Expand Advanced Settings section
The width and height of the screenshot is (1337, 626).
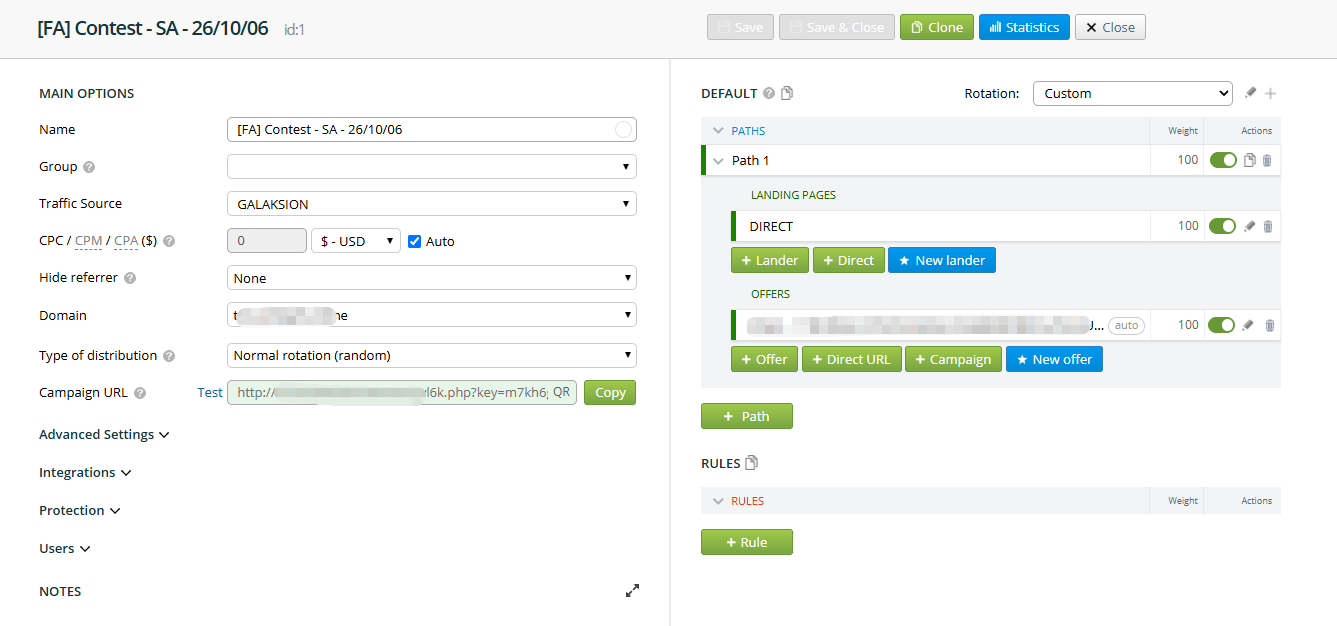click(104, 435)
